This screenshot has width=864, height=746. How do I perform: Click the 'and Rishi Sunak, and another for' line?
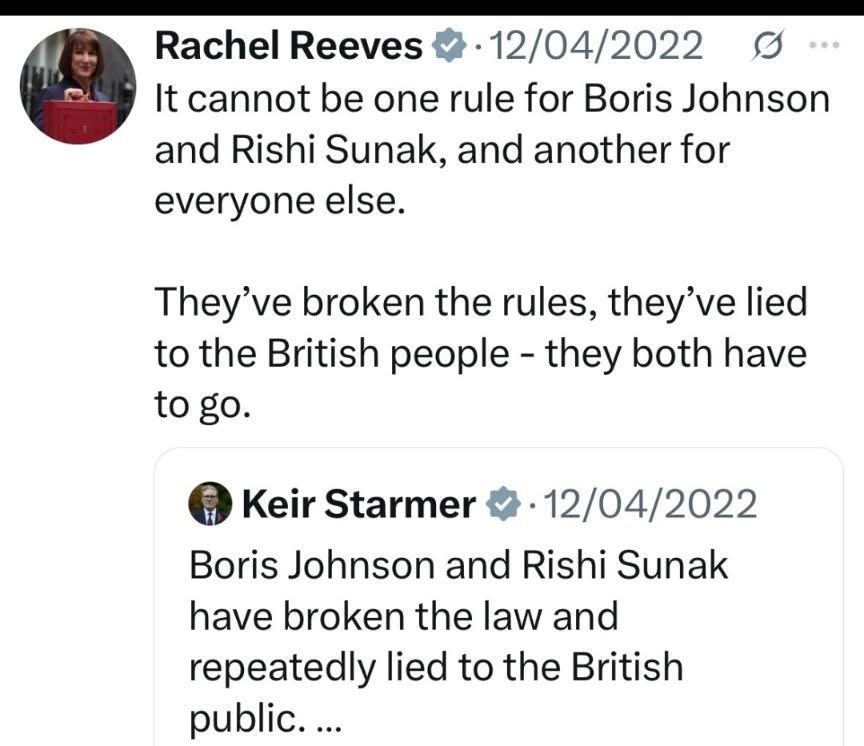pos(442,150)
